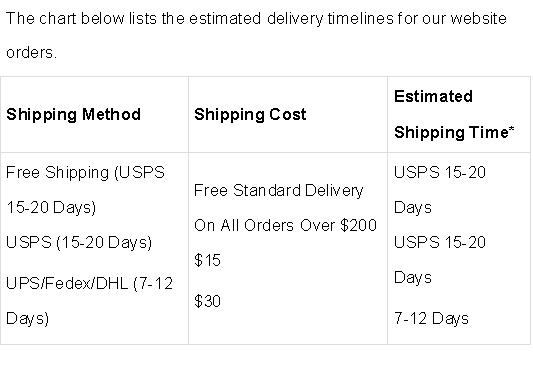Click second 'USPS 15-20' shipping time entry

pos(440,242)
